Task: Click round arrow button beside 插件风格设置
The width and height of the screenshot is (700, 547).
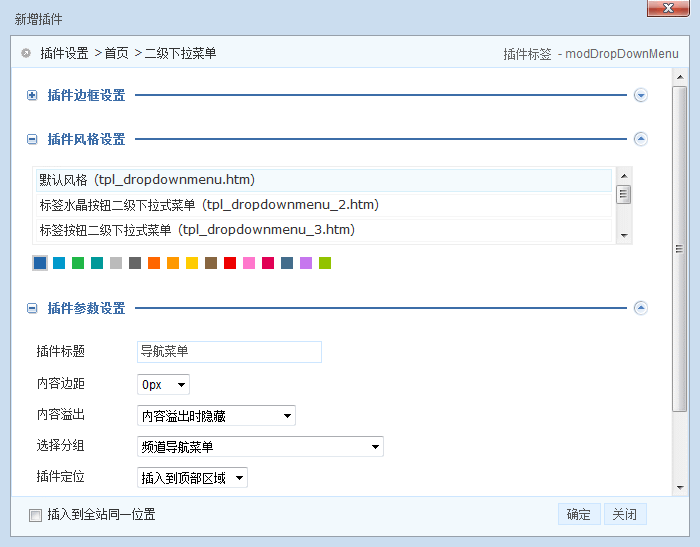Action: tap(641, 140)
